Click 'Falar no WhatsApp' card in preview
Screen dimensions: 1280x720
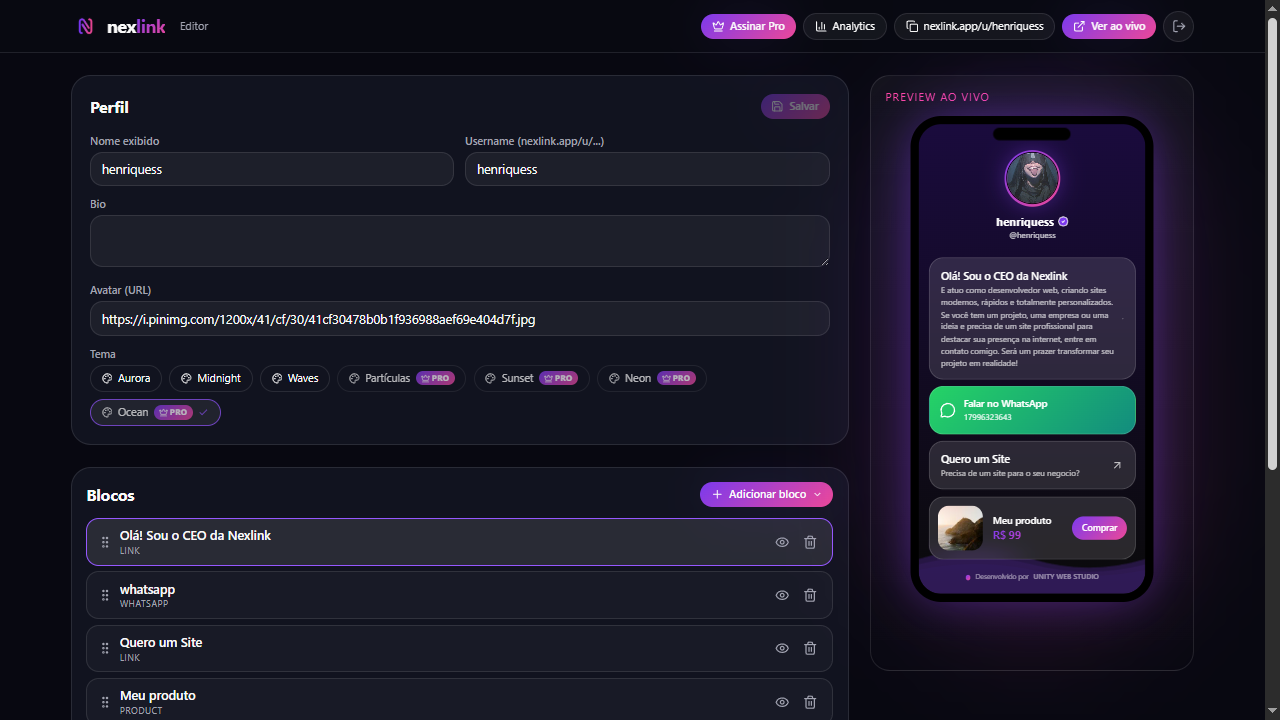tap(1032, 410)
